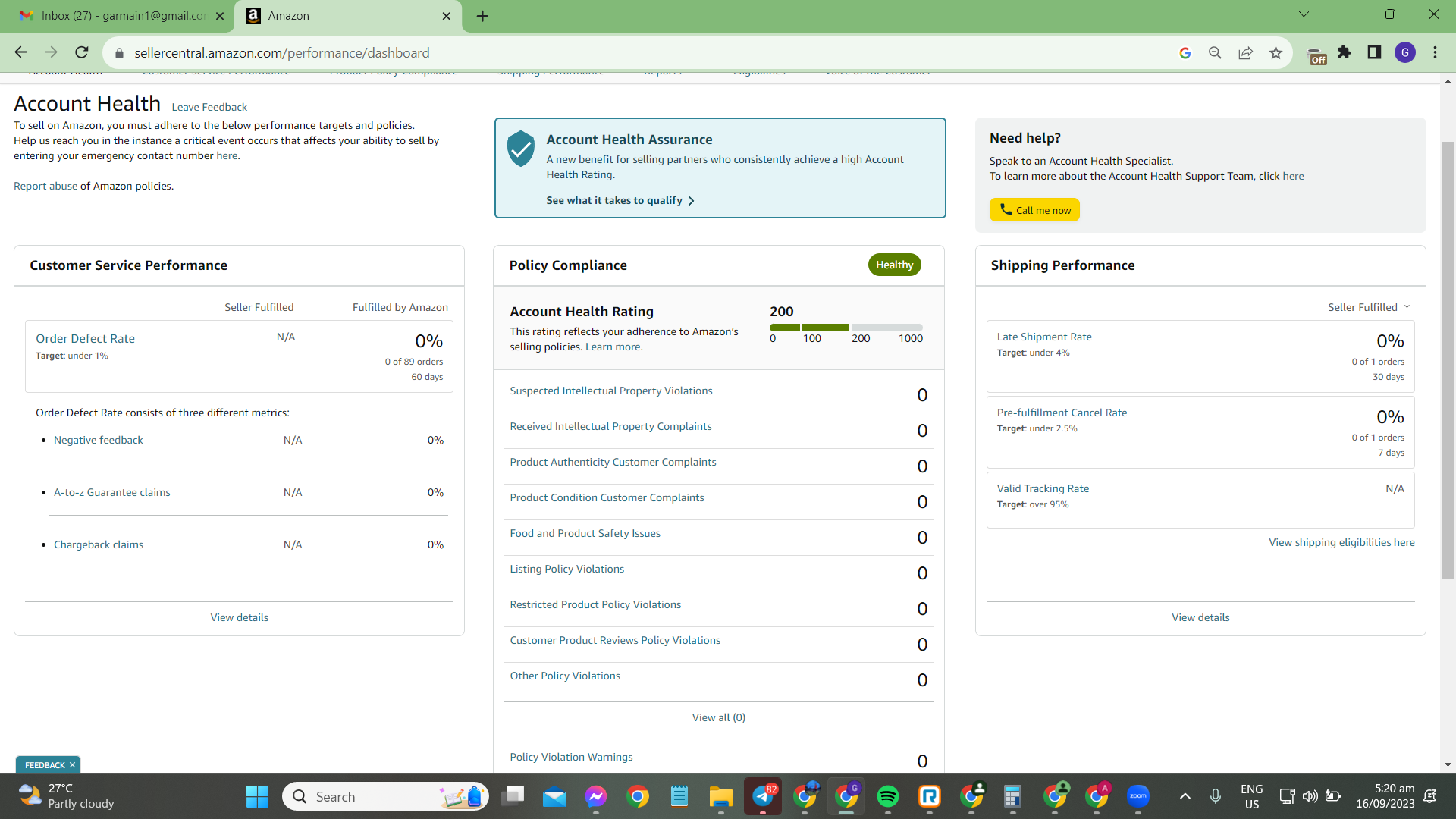Open the Calculator app in taskbar

1012,796
